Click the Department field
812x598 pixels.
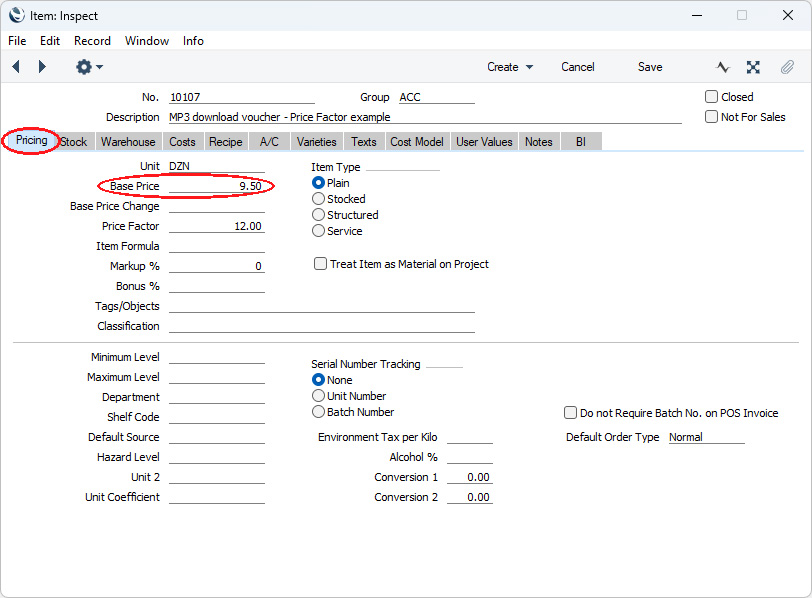pos(216,397)
